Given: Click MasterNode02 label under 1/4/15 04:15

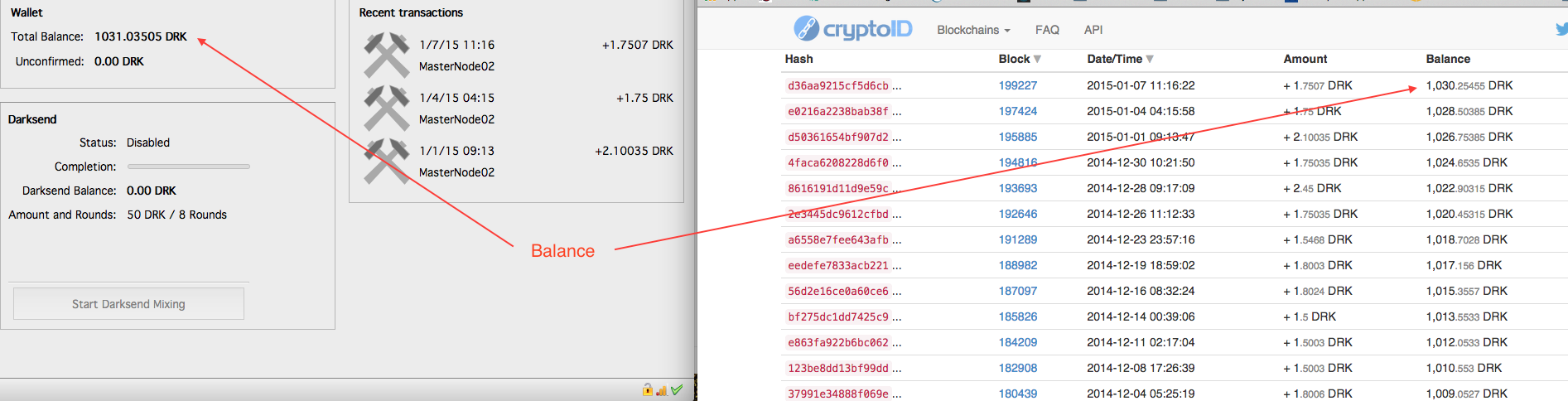Looking at the screenshot, I should (x=457, y=119).
